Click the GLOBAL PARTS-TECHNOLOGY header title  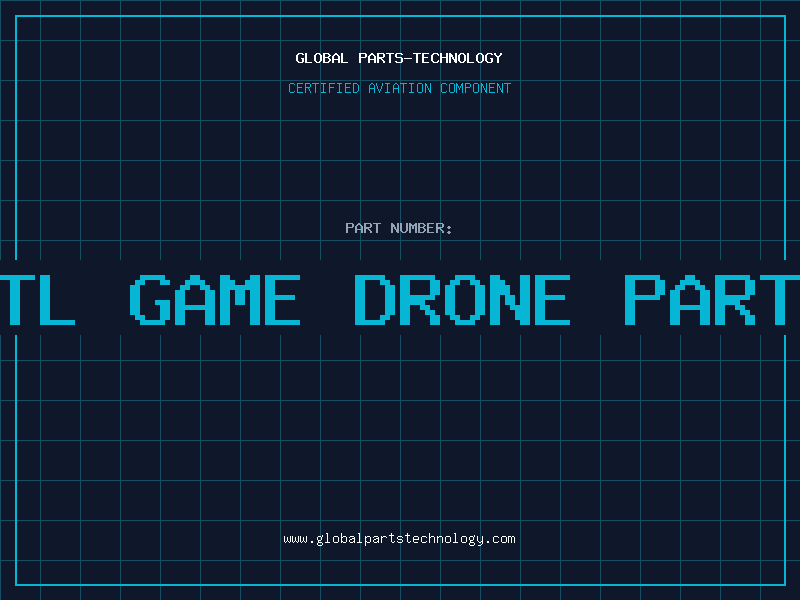point(399,58)
